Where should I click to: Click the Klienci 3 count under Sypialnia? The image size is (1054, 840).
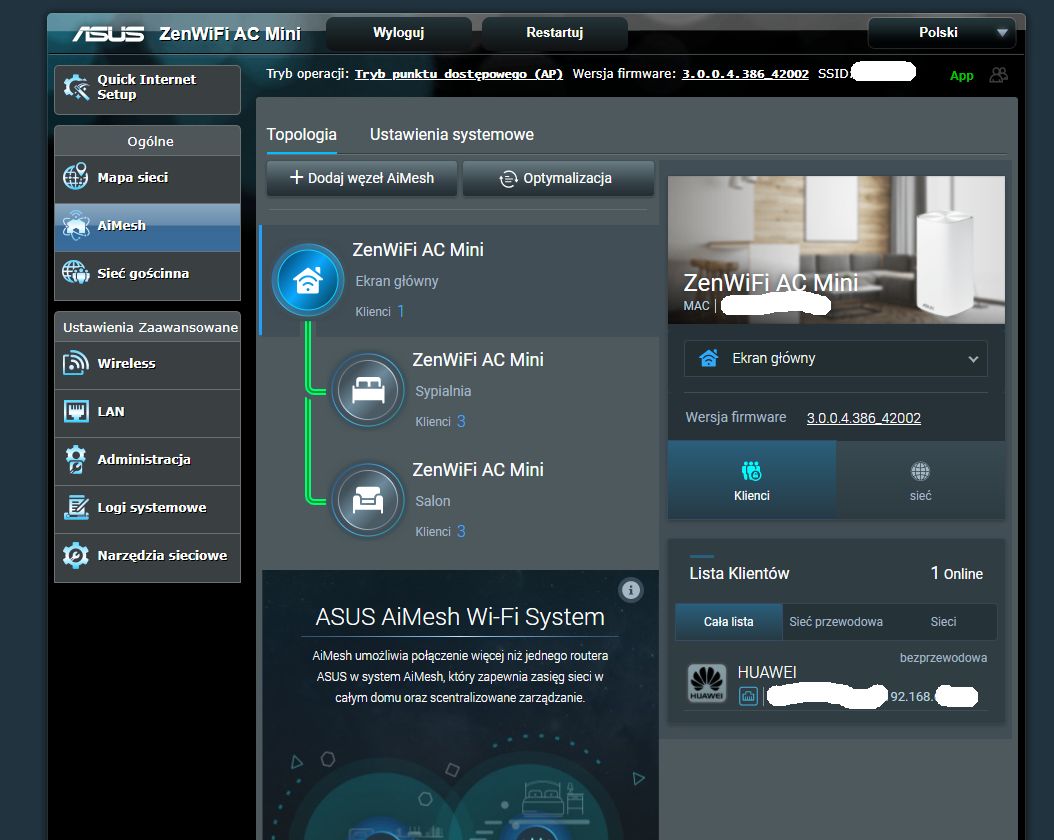[440, 421]
